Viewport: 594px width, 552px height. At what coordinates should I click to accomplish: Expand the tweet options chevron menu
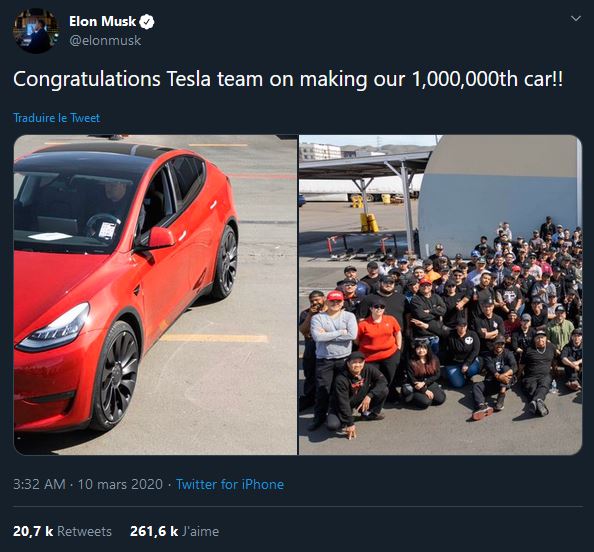(x=576, y=18)
